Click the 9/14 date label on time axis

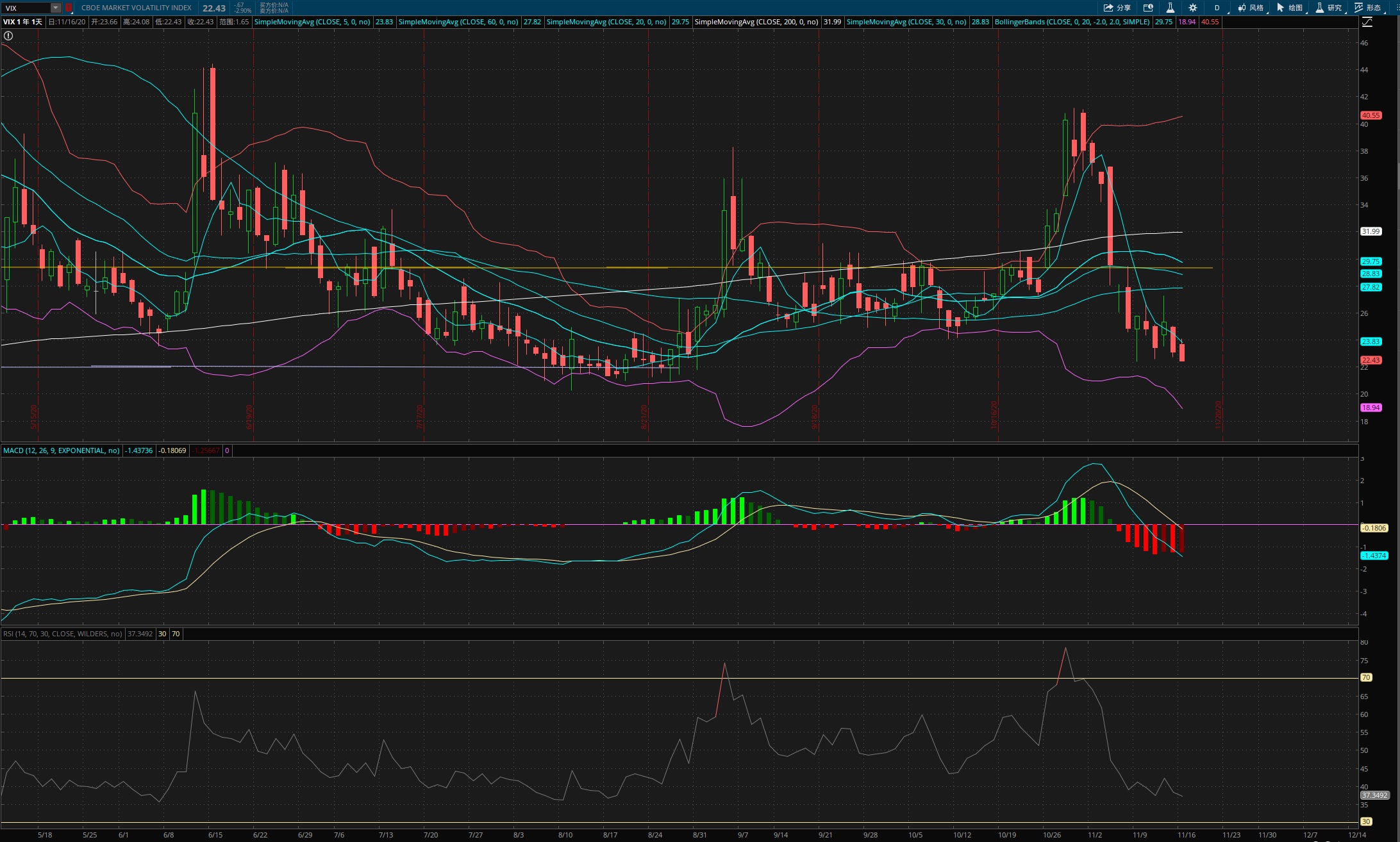click(780, 835)
